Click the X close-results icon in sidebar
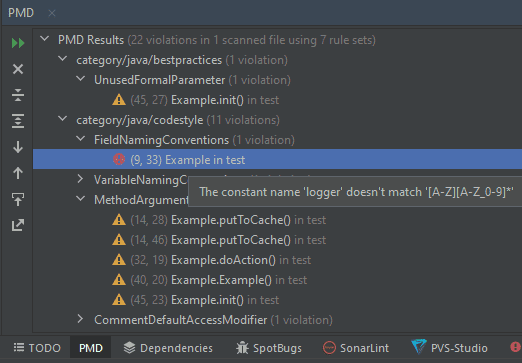The height and width of the screenshot is (363, 522). pyautogui.click(x=18, y=69)
